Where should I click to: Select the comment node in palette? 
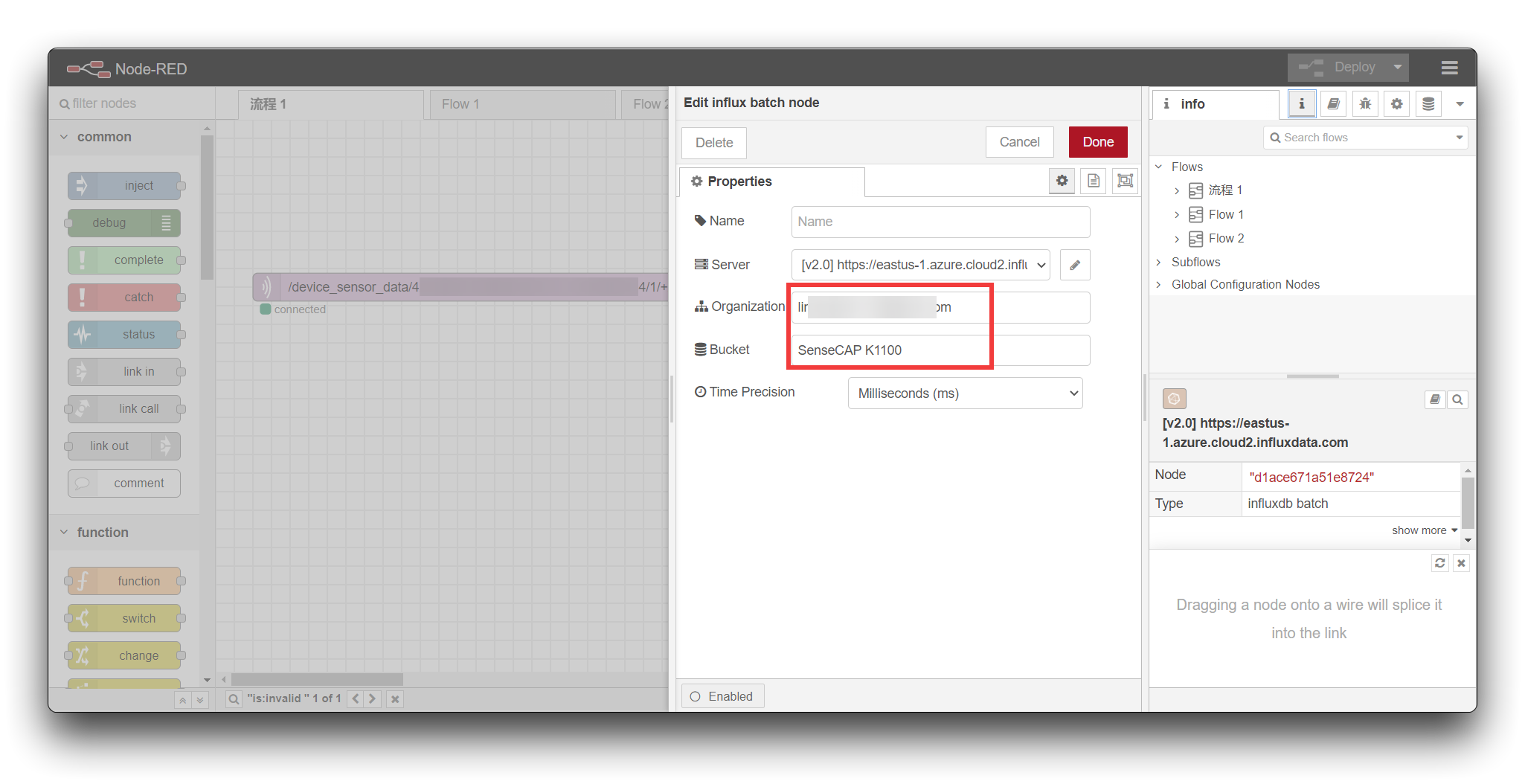(x=125, y=483)
